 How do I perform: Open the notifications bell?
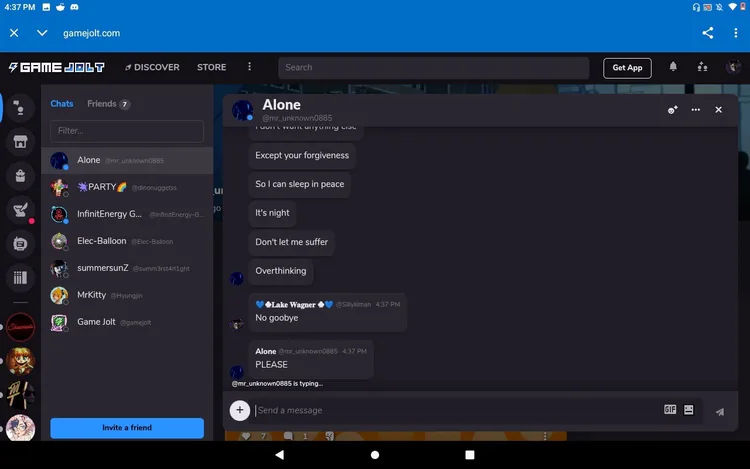coord(673,66)
